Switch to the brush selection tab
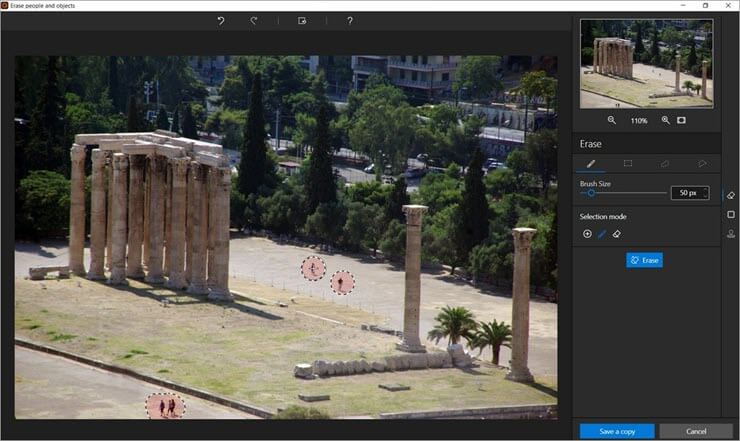 590,162
